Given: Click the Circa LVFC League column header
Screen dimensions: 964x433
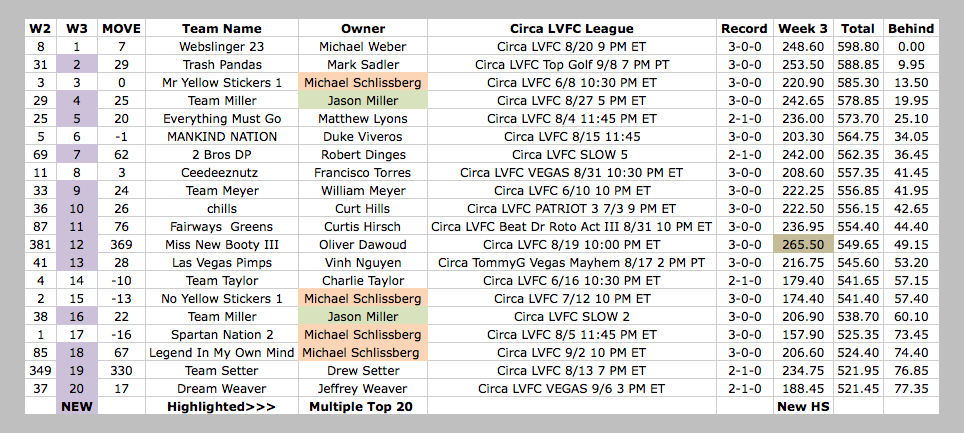Looking at the screenshot, I should [x=572, y=28].
